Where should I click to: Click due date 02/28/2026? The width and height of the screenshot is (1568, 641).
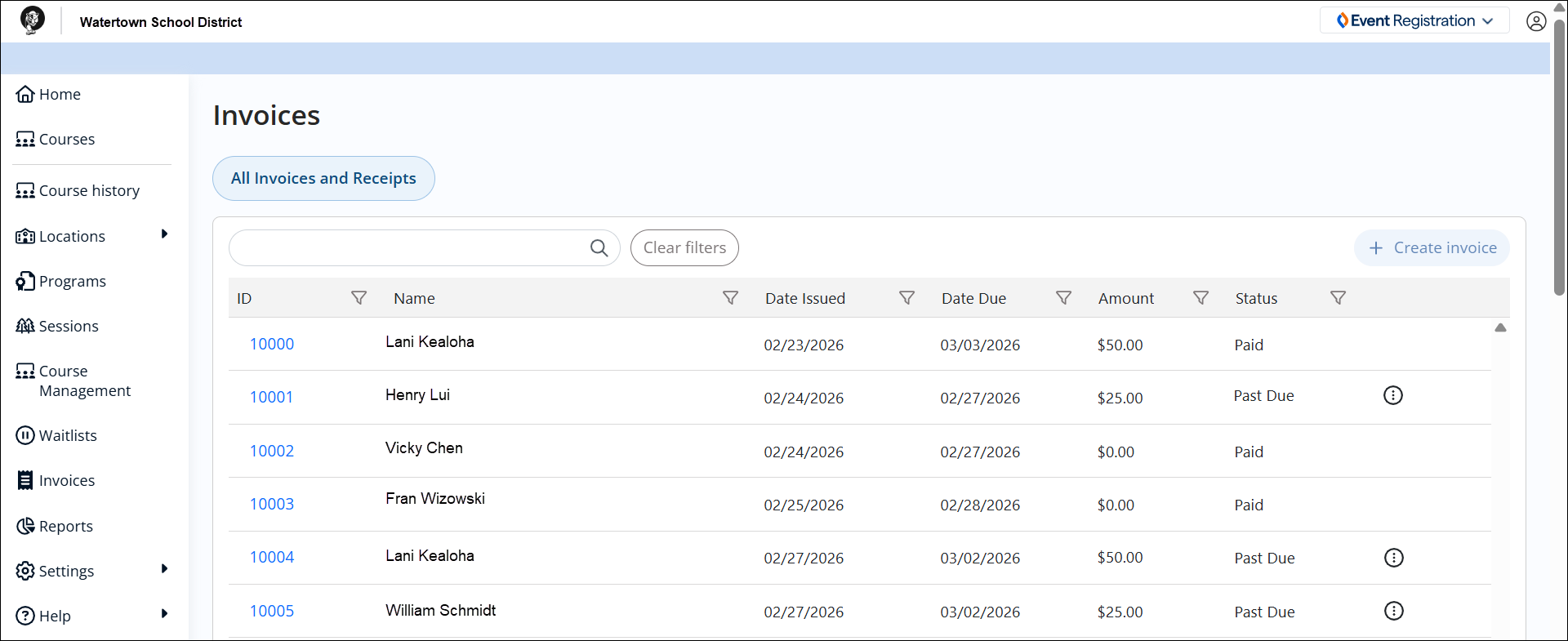(980, 505)
